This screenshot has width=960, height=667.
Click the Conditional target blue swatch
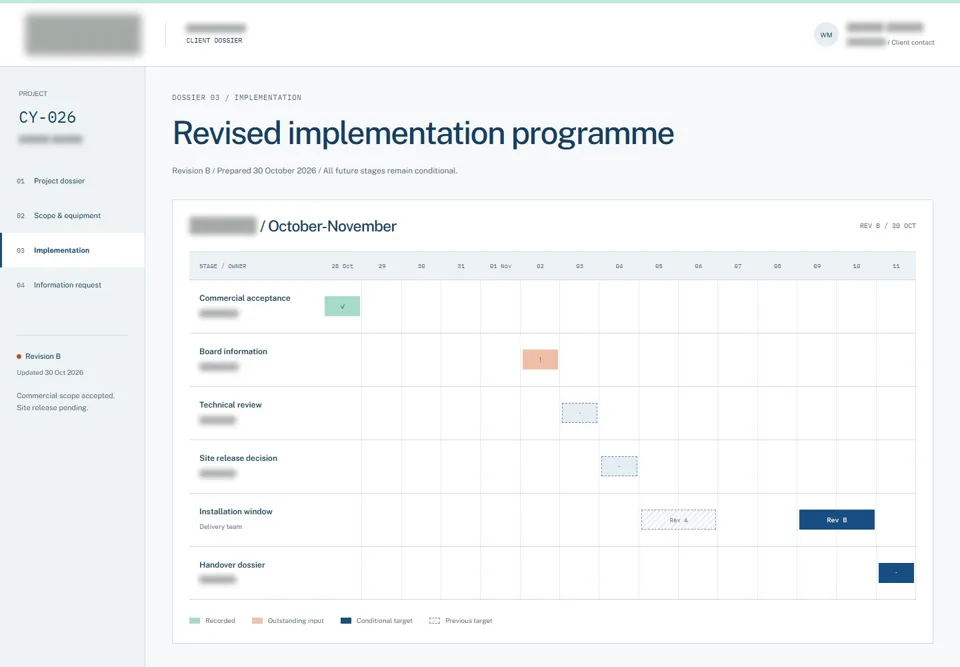tap(346, 620)
